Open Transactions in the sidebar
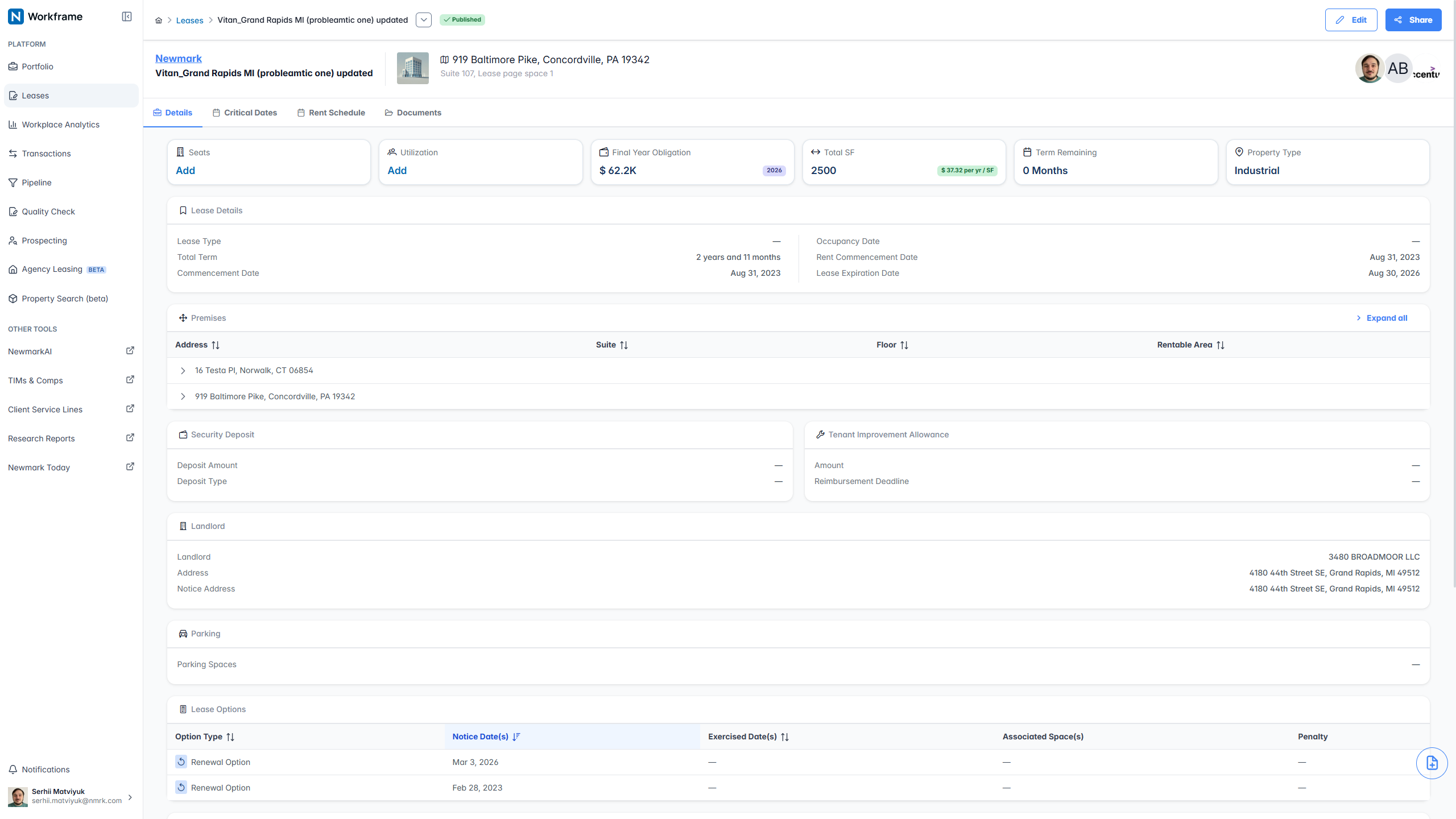The height and width of the screenshot is (819, 1456). pos(71,154)
